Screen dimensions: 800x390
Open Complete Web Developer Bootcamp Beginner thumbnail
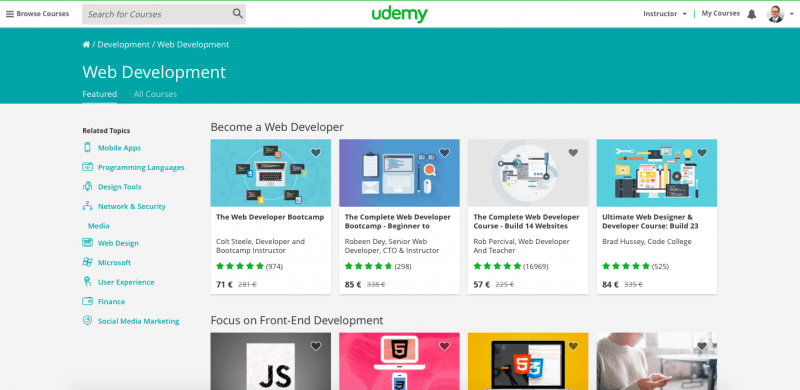[399, 173]
